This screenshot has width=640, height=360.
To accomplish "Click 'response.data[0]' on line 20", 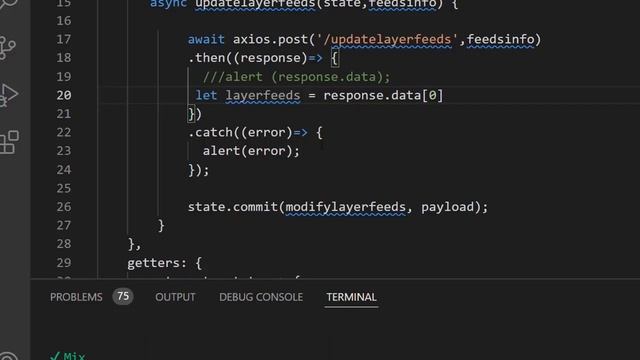I will click(x=383, y=96).
